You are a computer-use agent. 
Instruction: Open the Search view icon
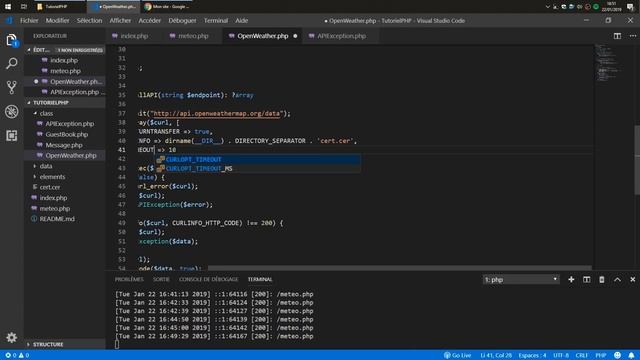pyautogui.click(x=11, y=63)
